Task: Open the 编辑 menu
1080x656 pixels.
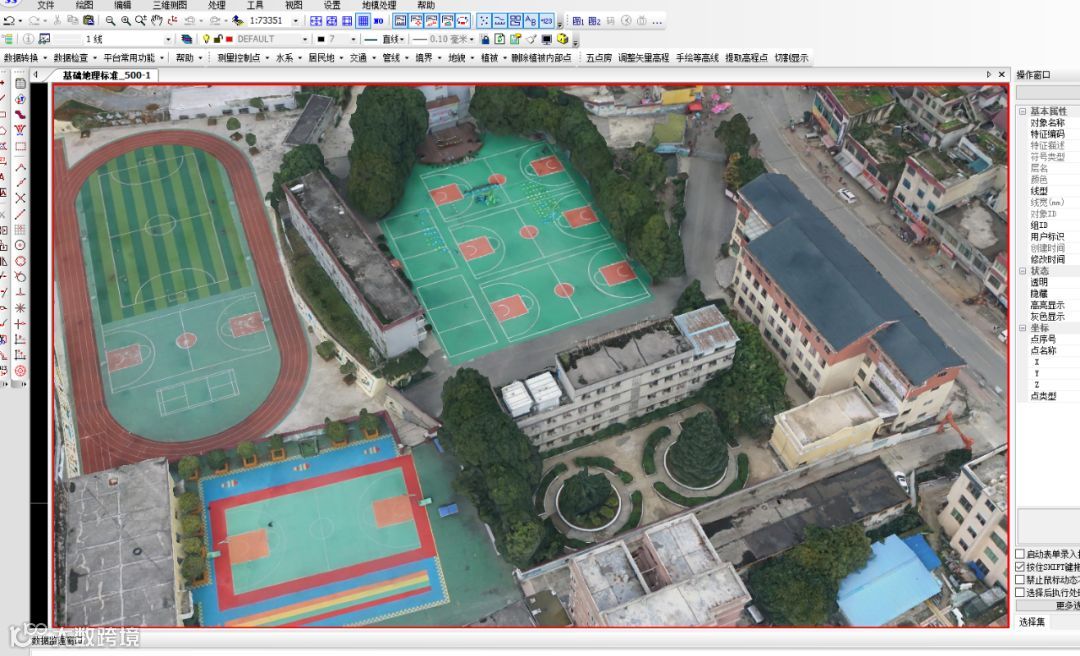Action: click(x=122, y=5)
